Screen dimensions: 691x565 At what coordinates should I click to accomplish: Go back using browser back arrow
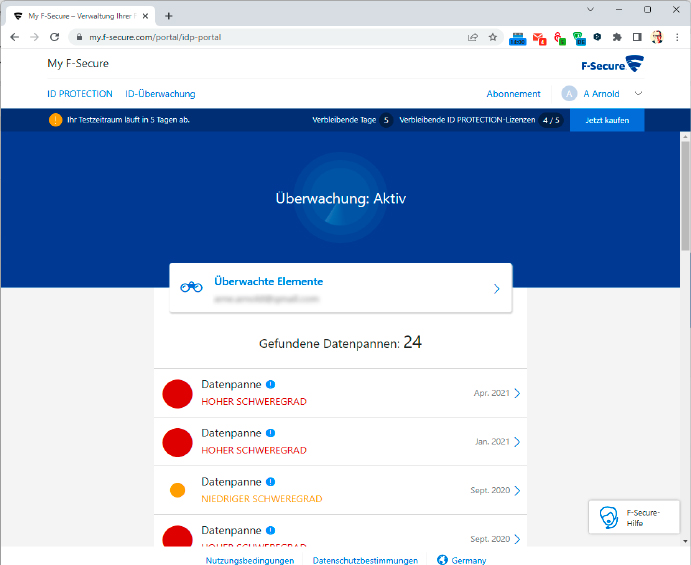tap(15, 37)
